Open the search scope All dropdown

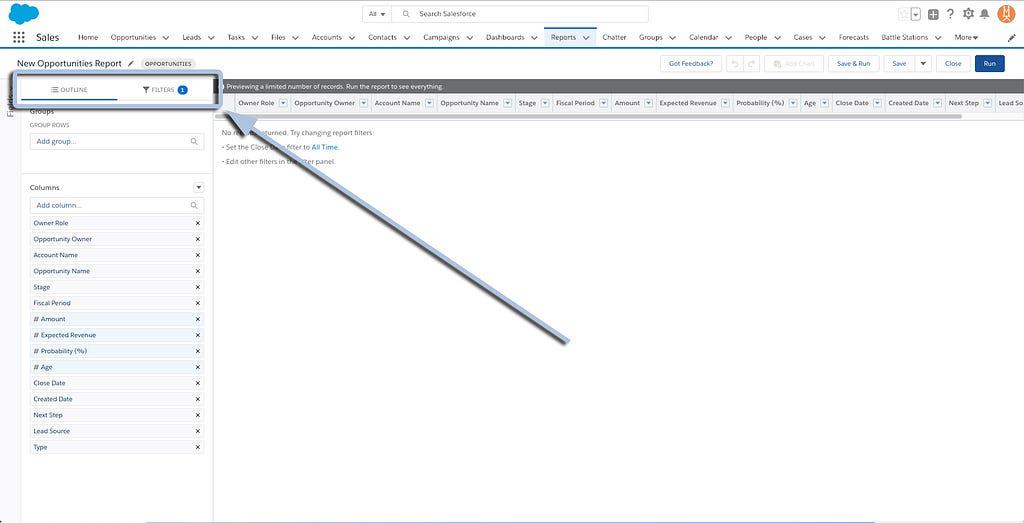(x=377, y=14)
